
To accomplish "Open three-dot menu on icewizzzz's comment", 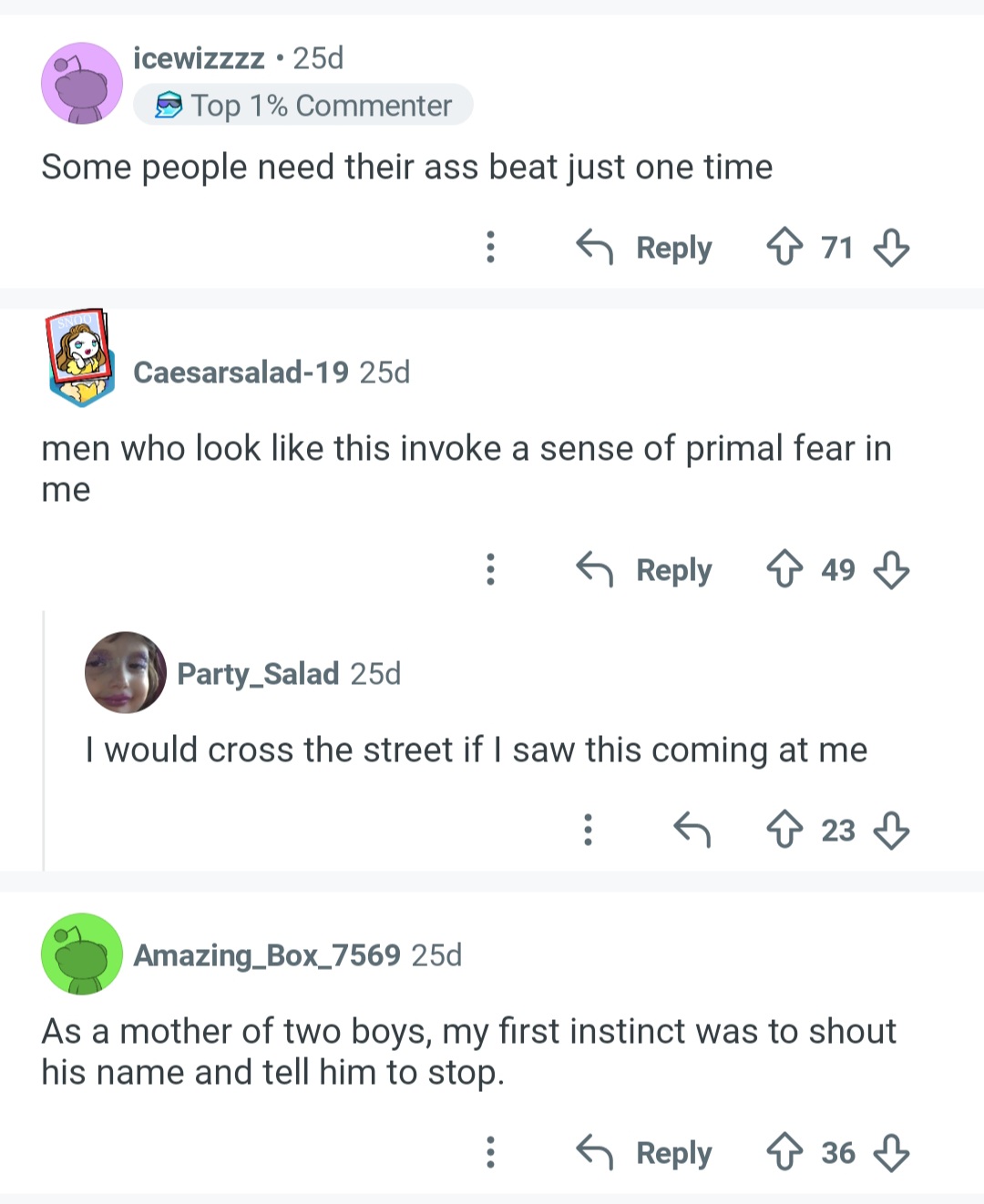I will (490, 247).
